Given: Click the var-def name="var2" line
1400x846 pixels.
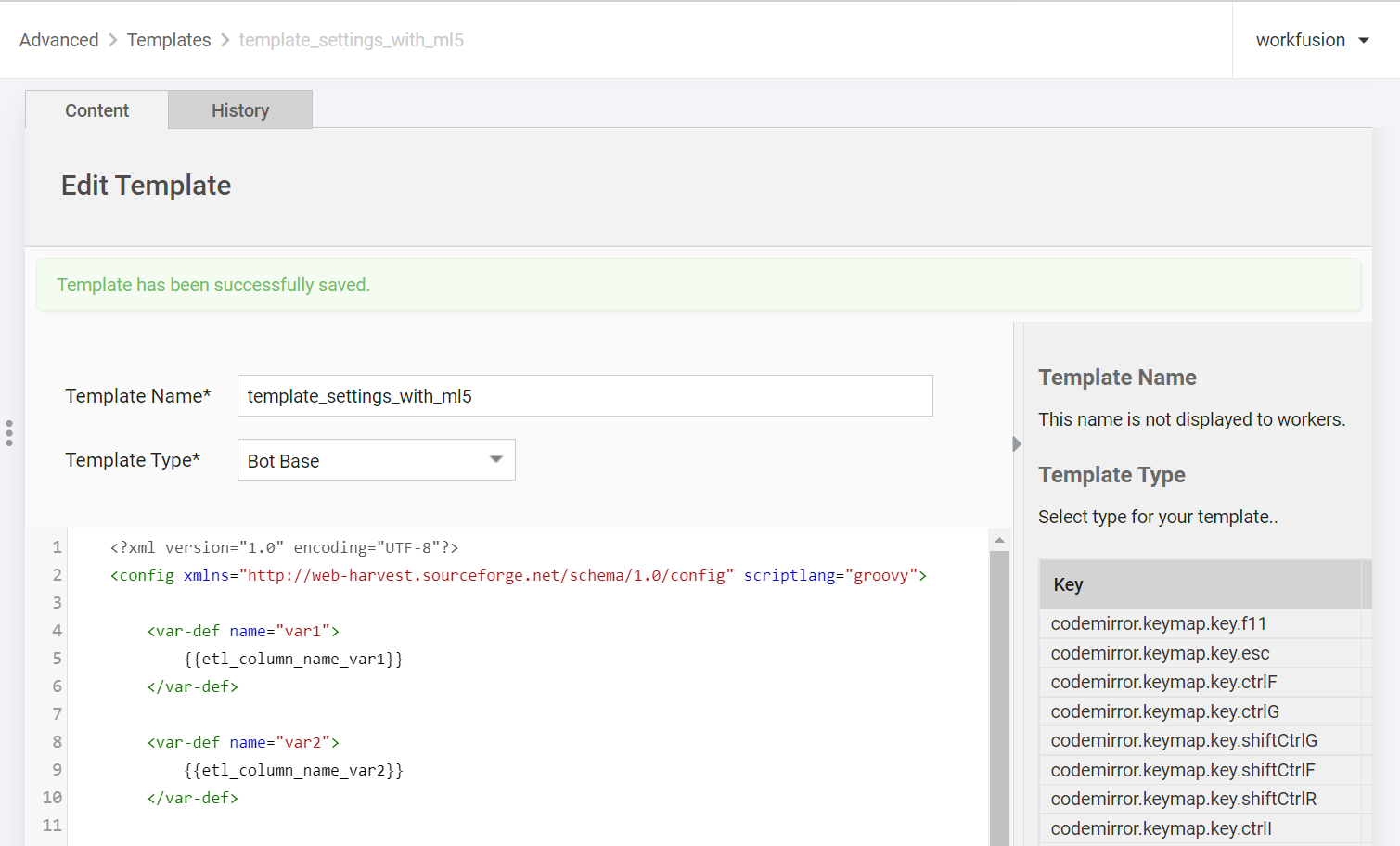Looking at the screenshot, I should 243,742.
